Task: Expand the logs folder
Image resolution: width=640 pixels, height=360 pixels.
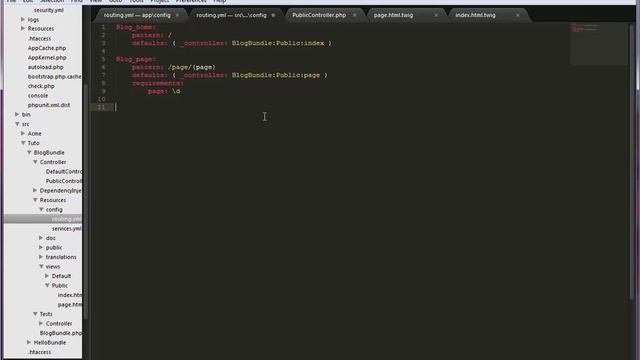Action: tap(23, 19)
